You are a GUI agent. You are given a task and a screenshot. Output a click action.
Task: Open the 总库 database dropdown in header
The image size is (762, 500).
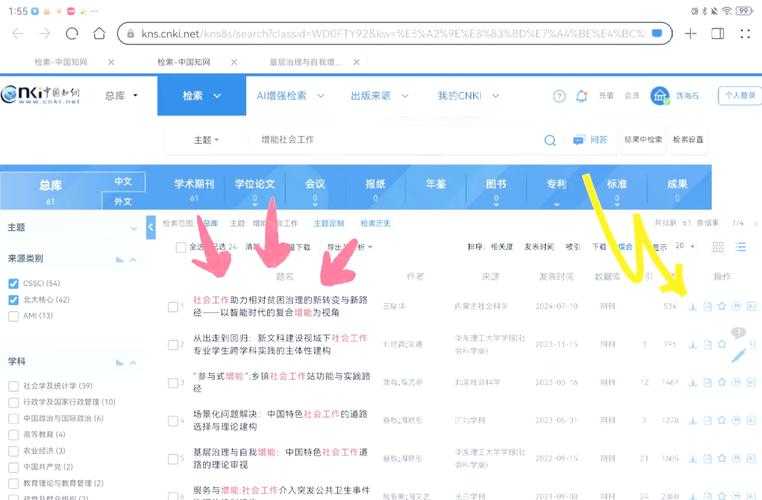pos(121,96)
